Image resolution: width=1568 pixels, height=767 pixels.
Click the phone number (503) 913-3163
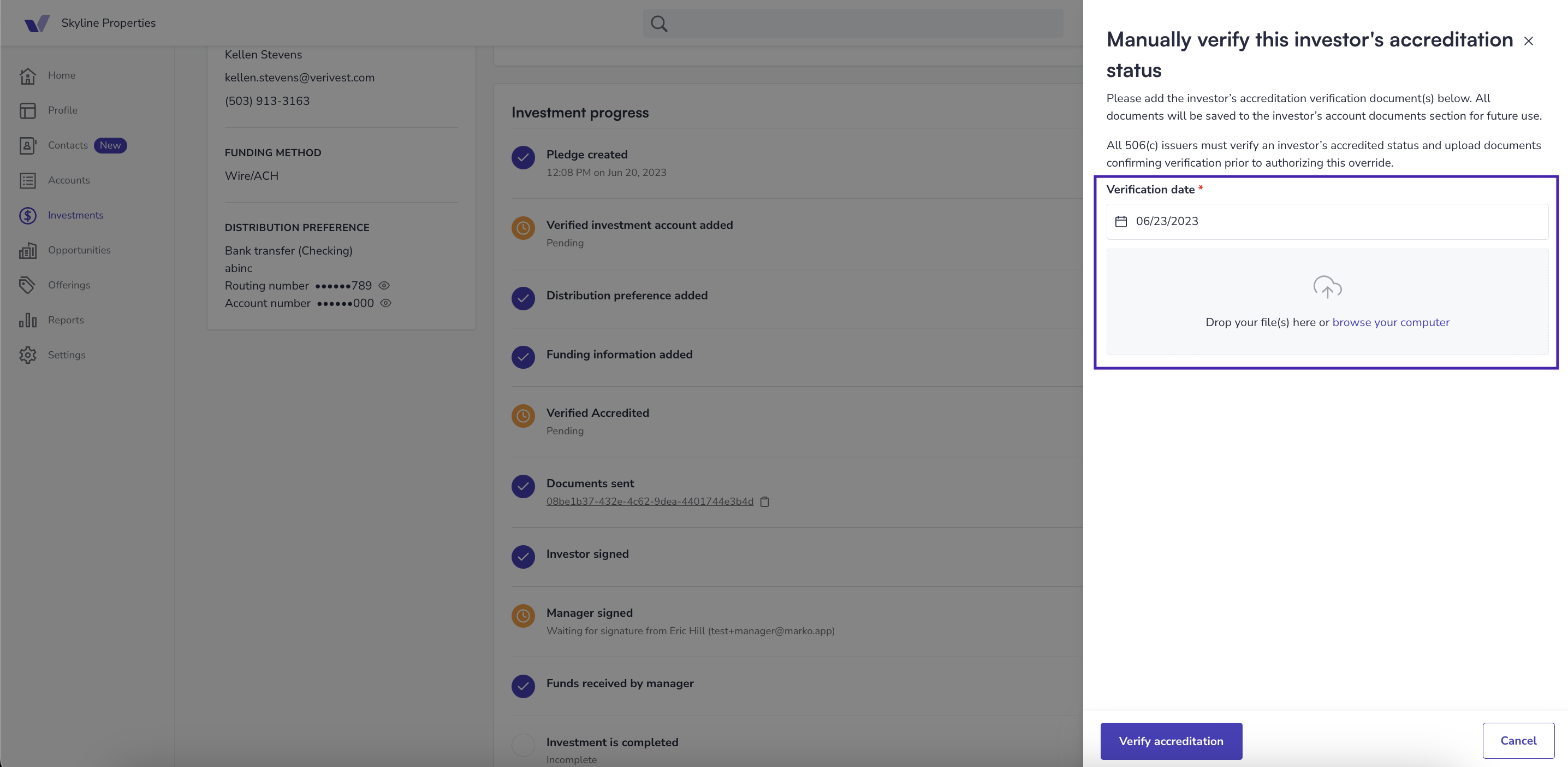click(x=267, y=101)
